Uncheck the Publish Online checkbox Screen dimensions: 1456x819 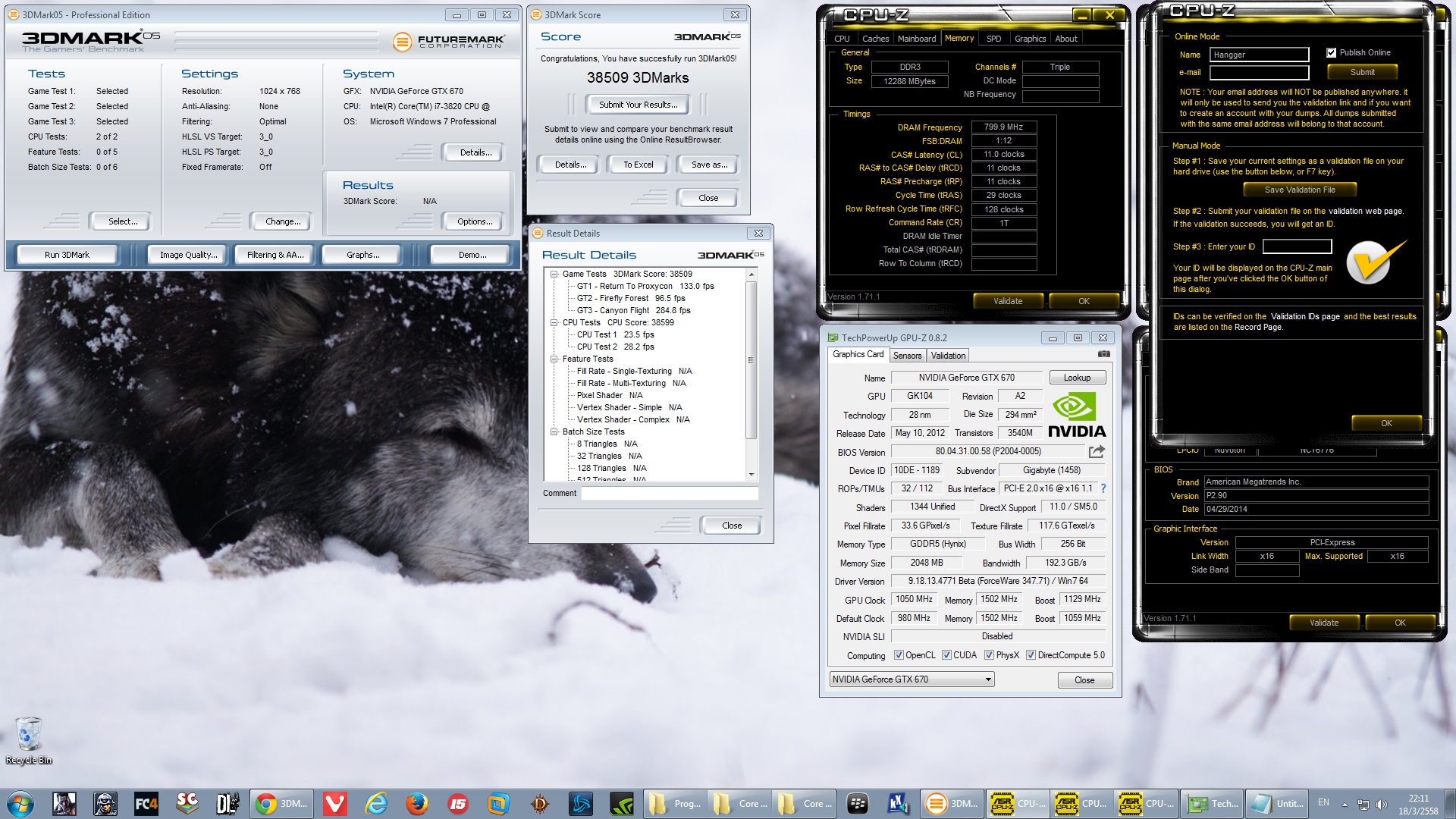coord(1331,53)
